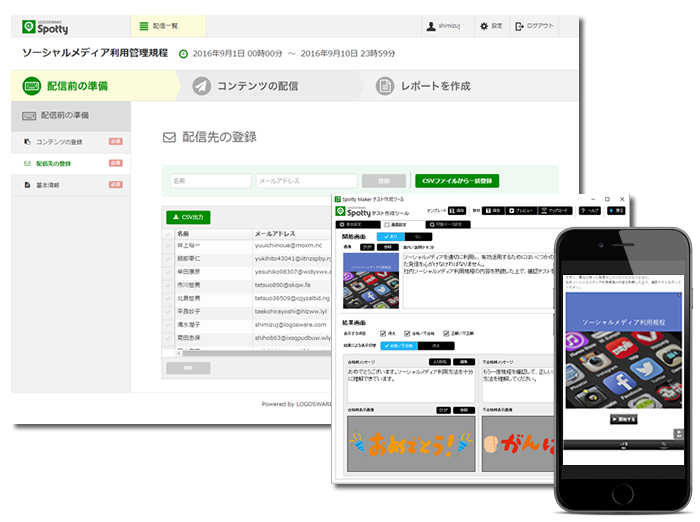Open ヘルプ help in Spotty Maker
The image size is (700, 522).
(x=590, y=211)
